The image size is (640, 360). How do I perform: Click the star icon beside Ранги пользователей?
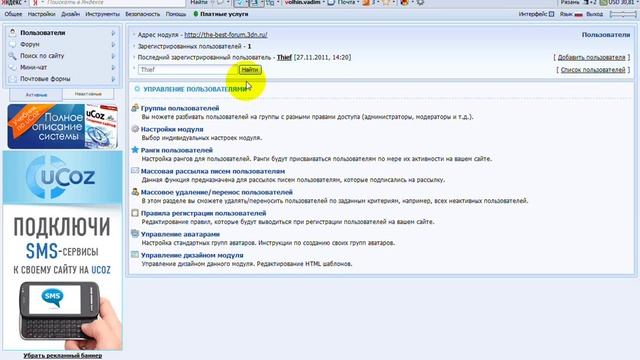click(135, 150)
